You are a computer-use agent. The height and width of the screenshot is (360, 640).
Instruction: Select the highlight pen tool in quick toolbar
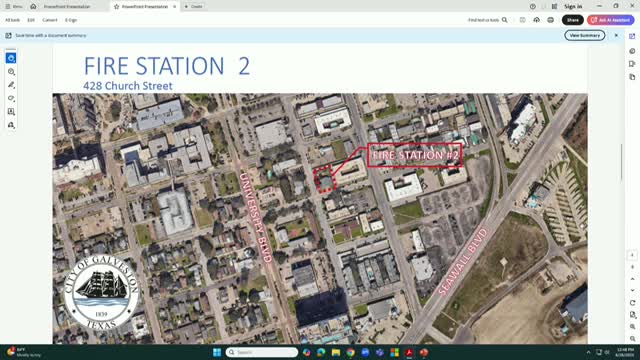coord(11,85)
